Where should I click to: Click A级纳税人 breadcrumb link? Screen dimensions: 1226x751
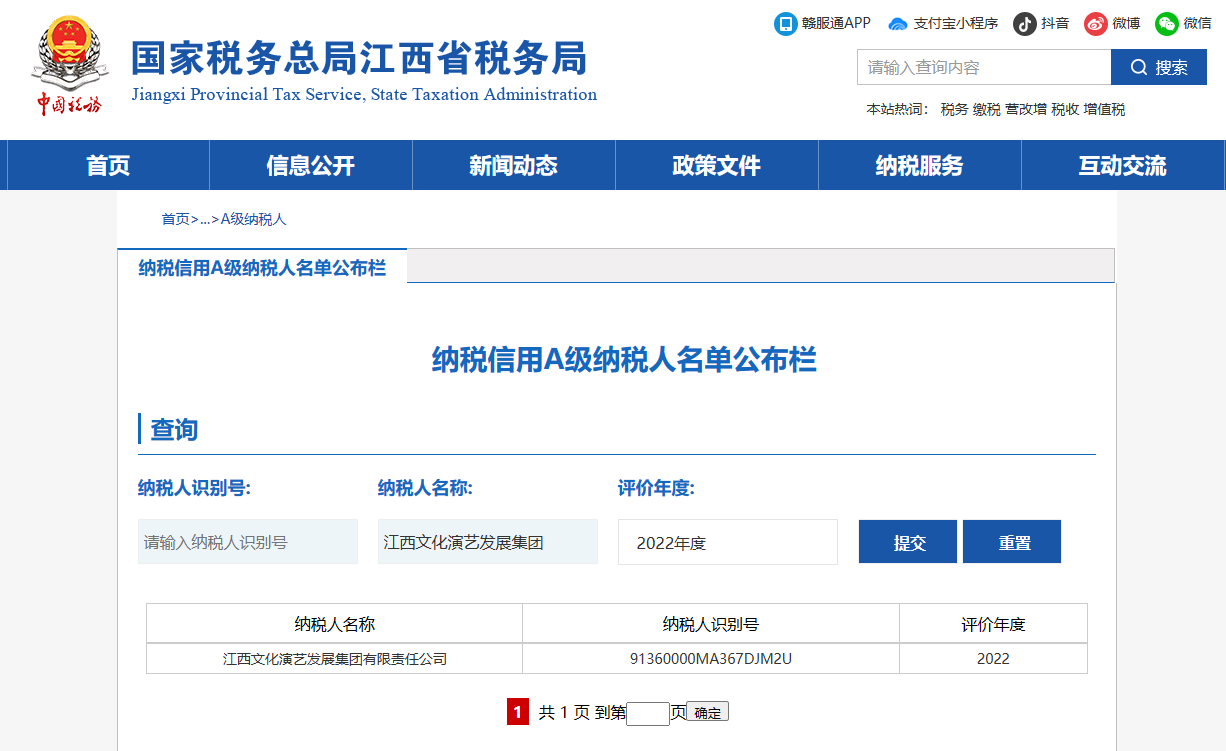point(253,219)
